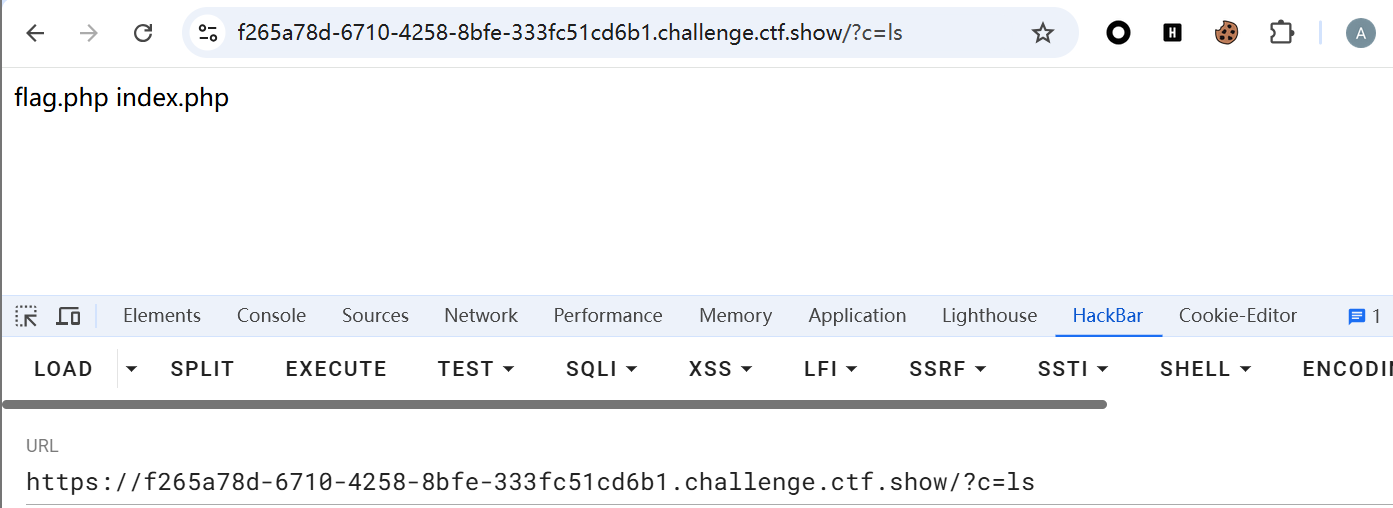Open the profile avatar menu

(x=1360, y=33)
